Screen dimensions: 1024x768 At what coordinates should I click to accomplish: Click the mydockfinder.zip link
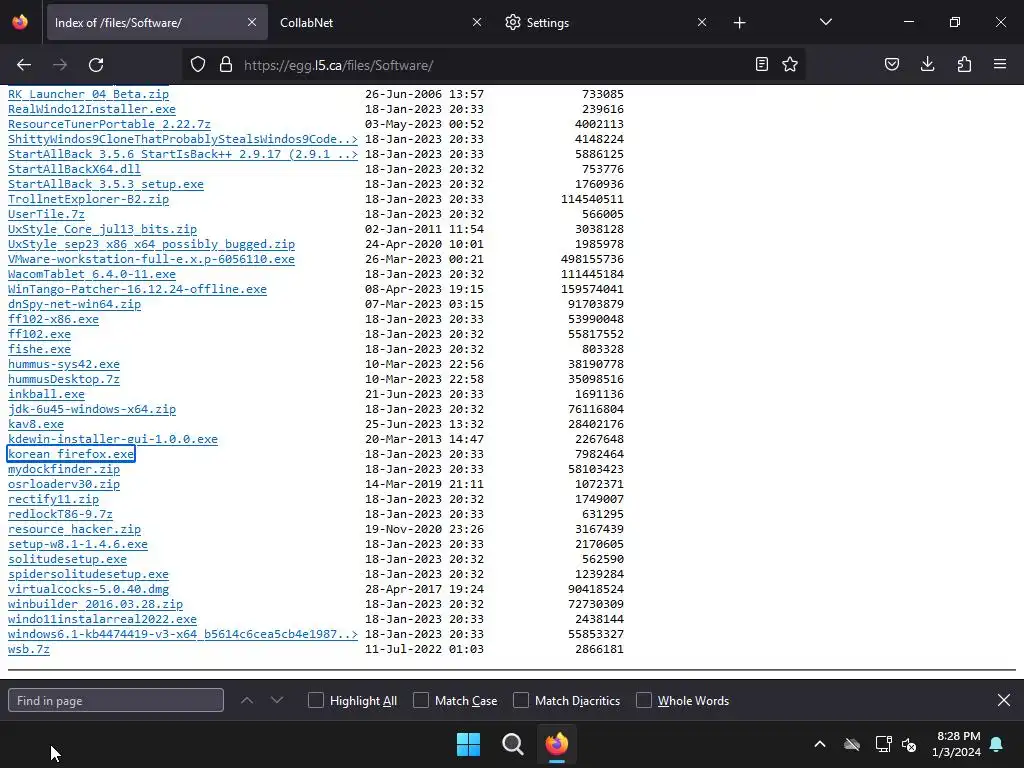click(x=64, y=469)
